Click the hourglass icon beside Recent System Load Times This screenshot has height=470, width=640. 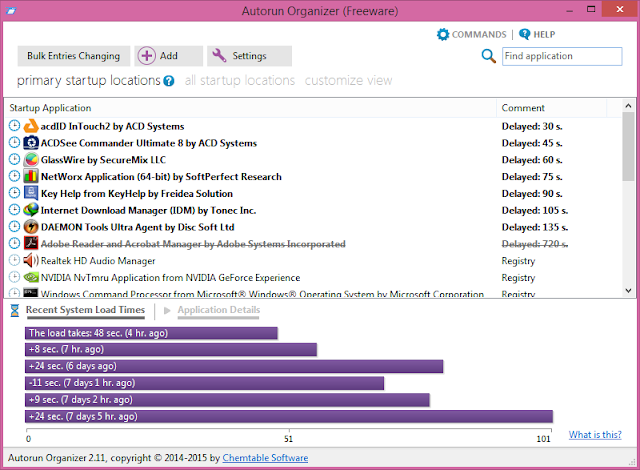click(15, 310)
